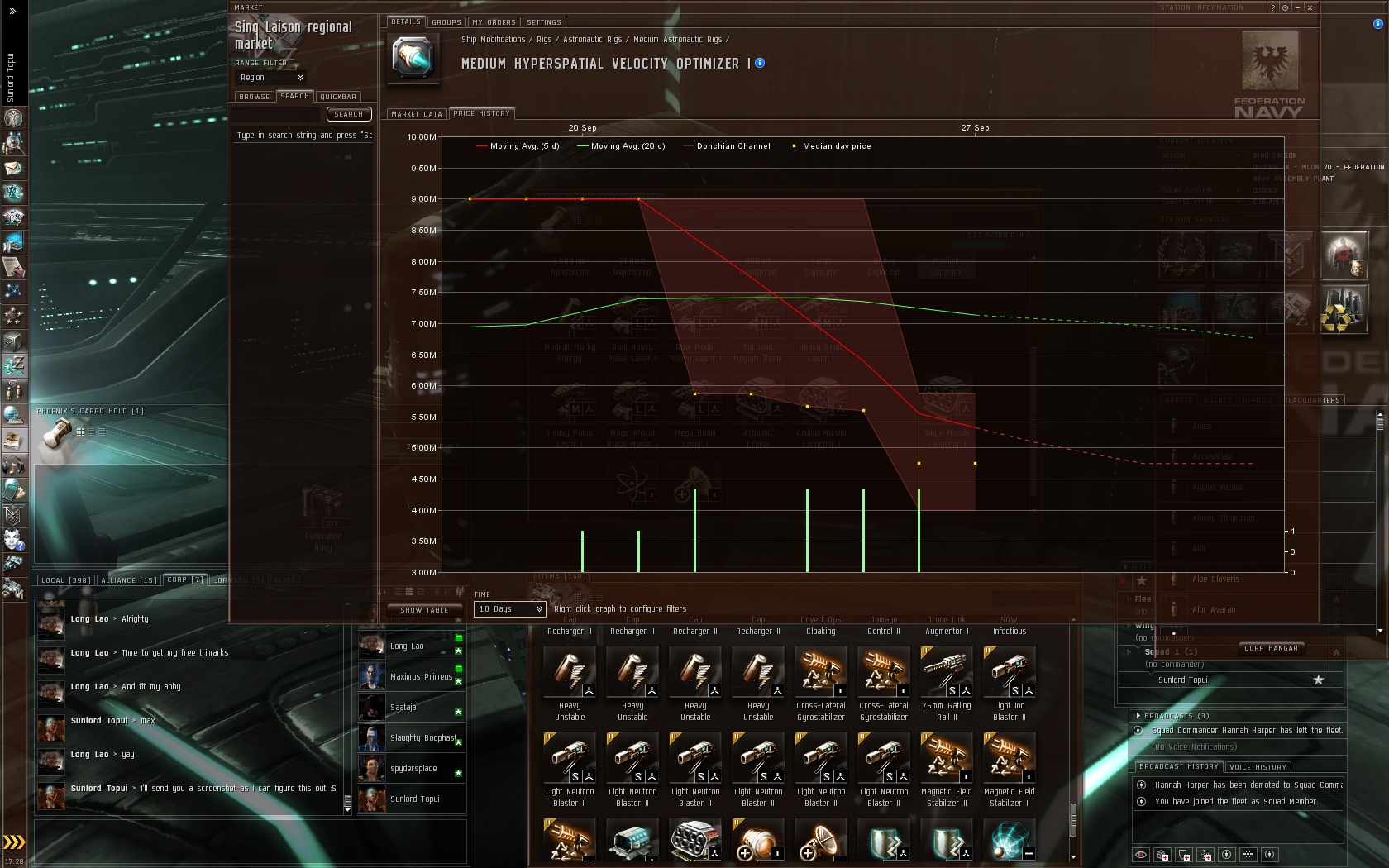Image resolution: width=1389 pixels, height=868 pixels.
Task: Open the star map Neocom icon
Action: point(13,291)
